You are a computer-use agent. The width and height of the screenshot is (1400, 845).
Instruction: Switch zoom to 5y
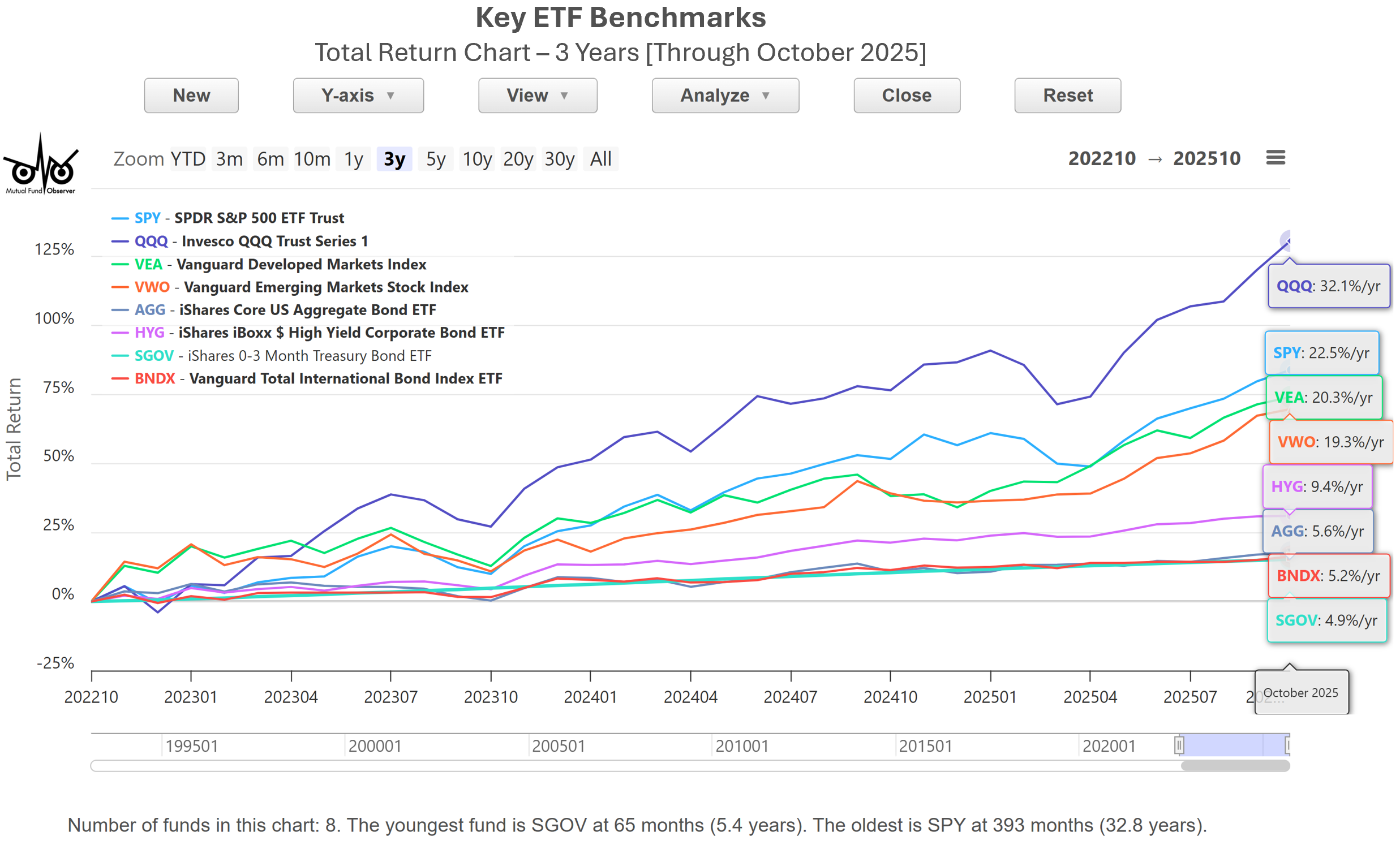[x=436, y=159]
